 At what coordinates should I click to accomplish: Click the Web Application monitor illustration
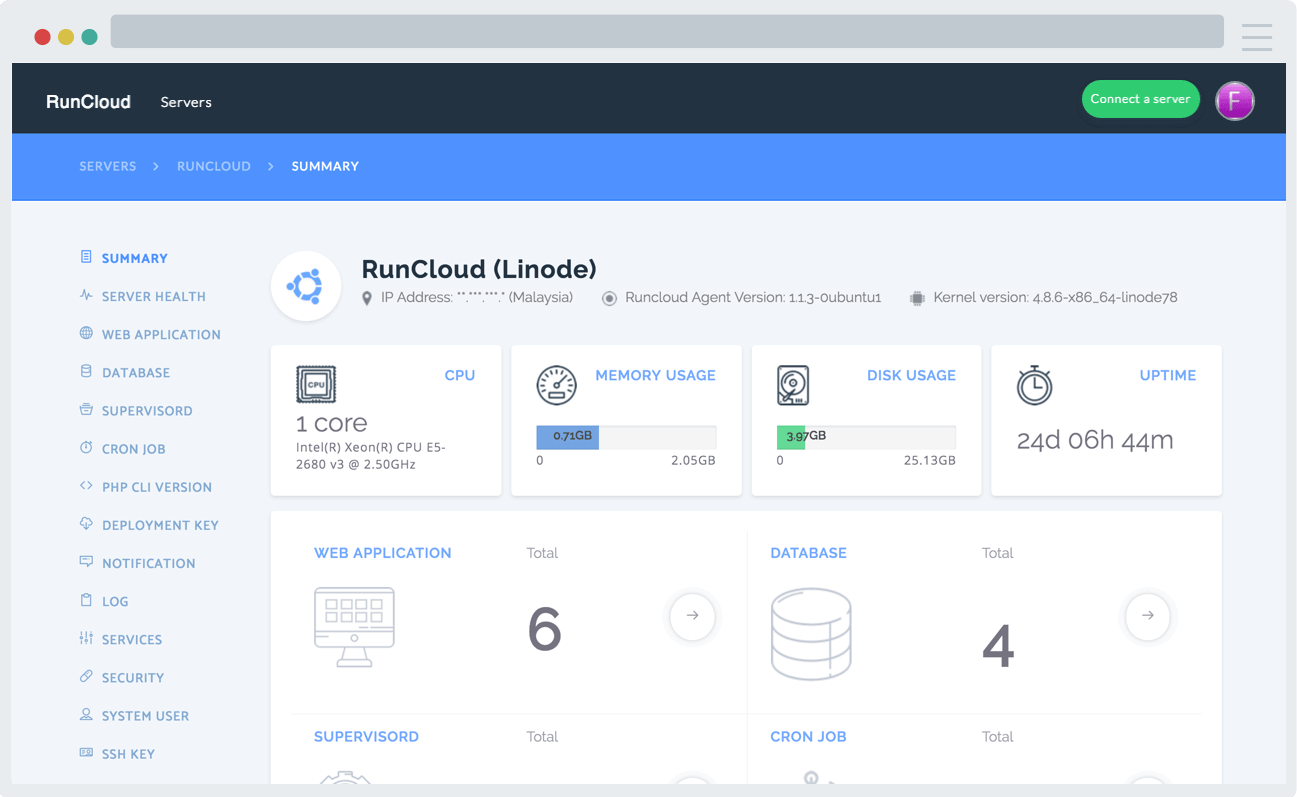coord(354,627)
